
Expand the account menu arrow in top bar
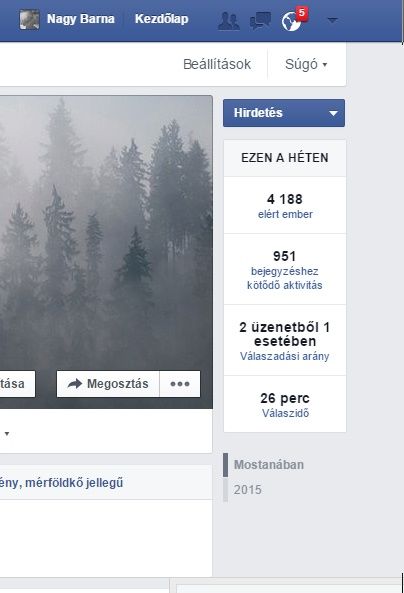pyautogui.click(x=332, y=20)
